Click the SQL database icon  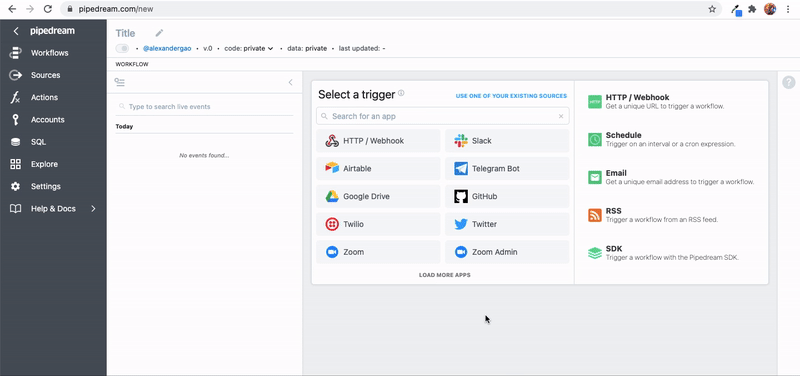tap(16, 142)
